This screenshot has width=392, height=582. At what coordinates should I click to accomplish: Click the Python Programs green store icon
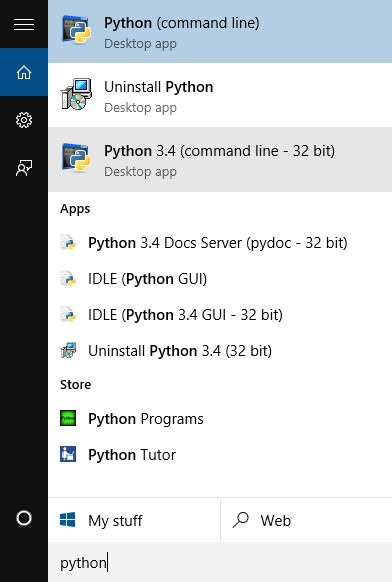(x=68, y=418)
